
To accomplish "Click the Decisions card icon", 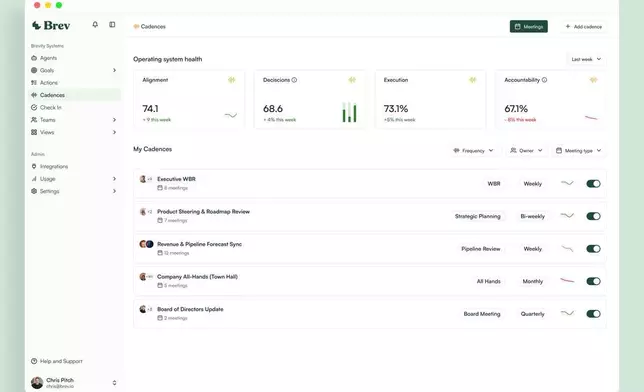I will 352,80.
